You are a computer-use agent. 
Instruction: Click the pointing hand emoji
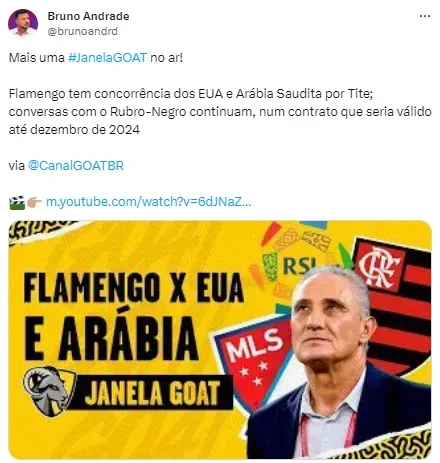click(34, 202)
